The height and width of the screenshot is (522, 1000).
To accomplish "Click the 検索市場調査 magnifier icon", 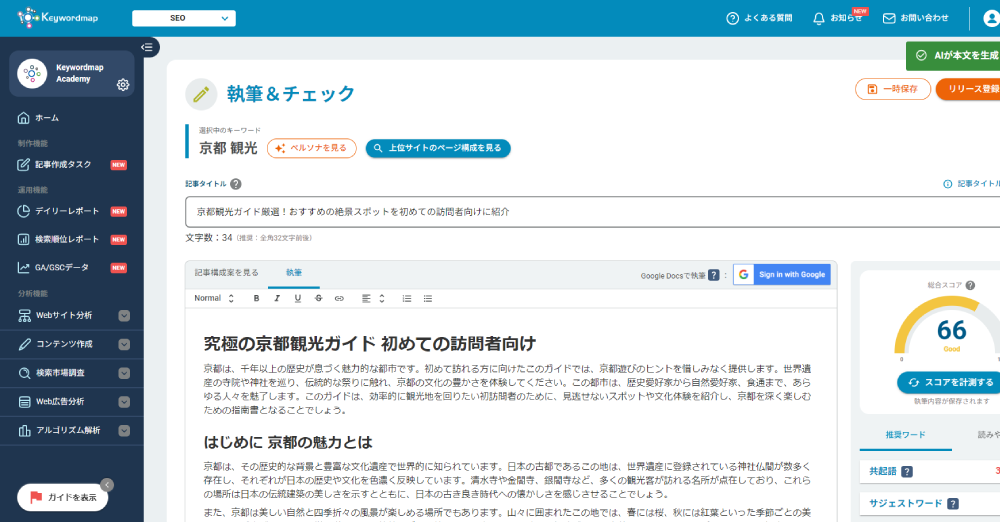I will pyautogui.click(x=24, y=373).
